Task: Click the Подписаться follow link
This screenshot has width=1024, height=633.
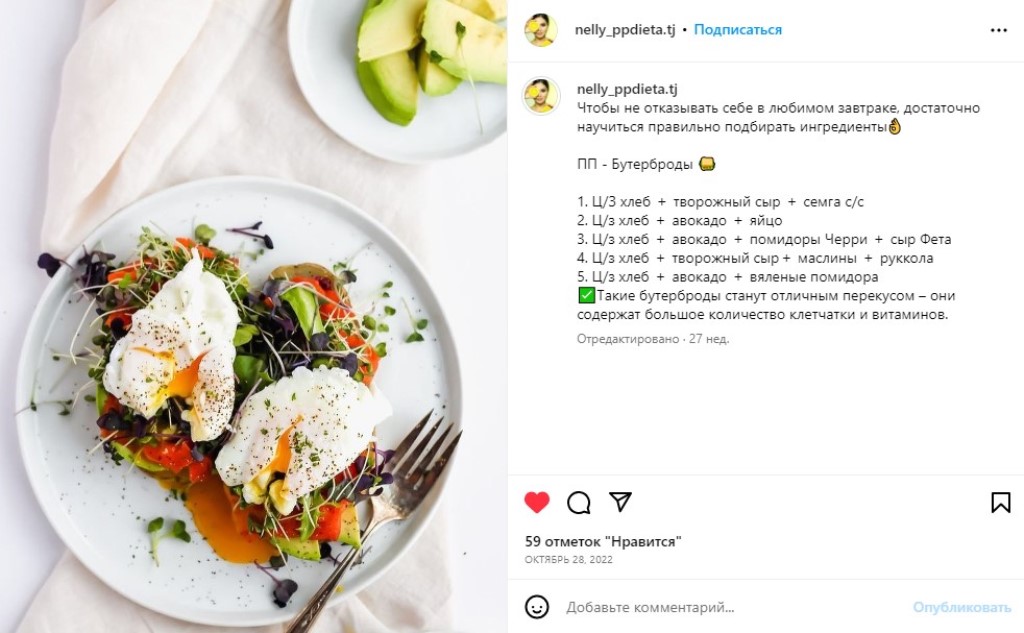Action: tap(737, 29)
